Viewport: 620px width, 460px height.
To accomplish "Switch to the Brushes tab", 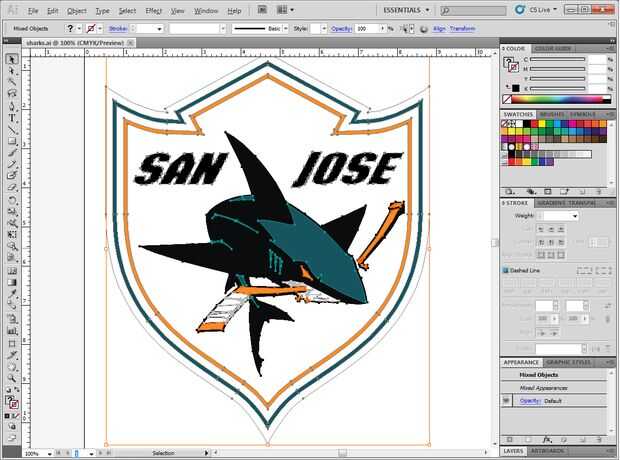I will tap(552, 114).
